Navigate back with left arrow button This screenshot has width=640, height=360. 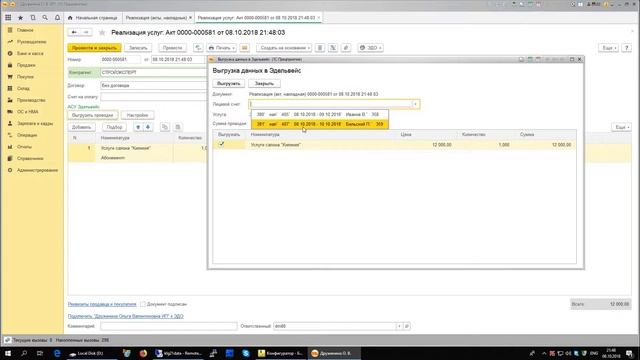74,32
